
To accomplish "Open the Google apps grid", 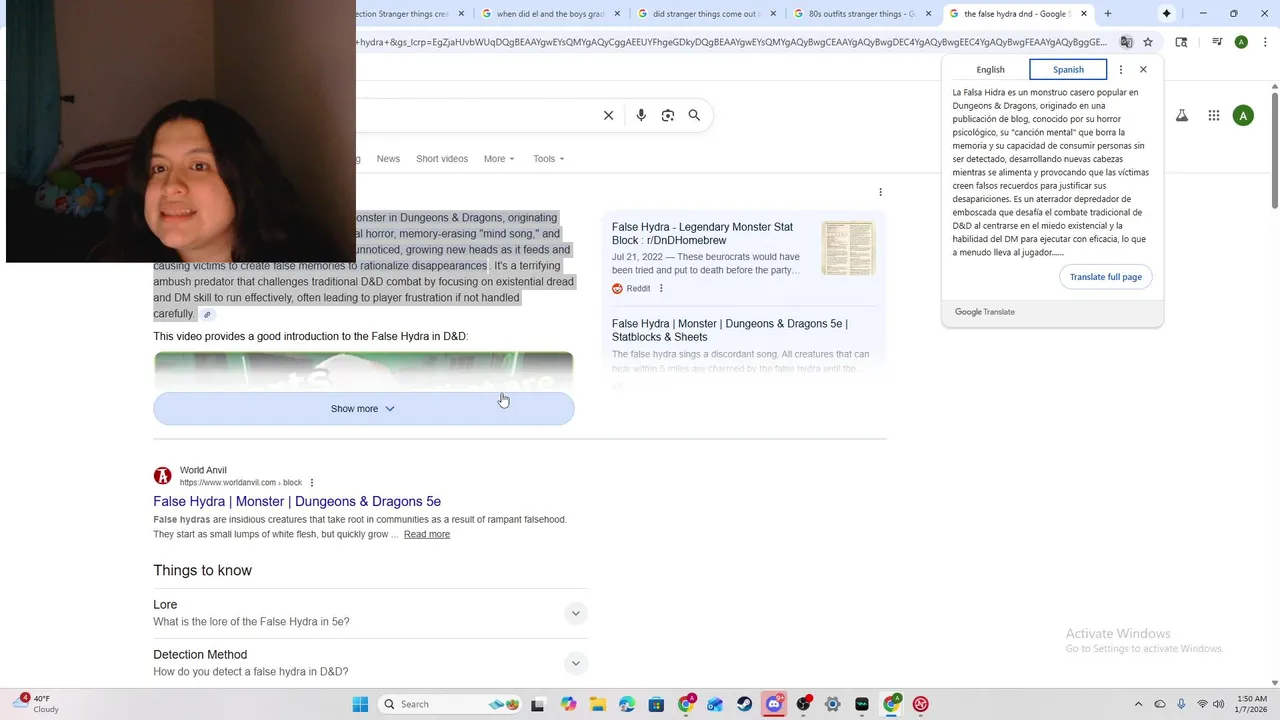I will [1214, 116].
